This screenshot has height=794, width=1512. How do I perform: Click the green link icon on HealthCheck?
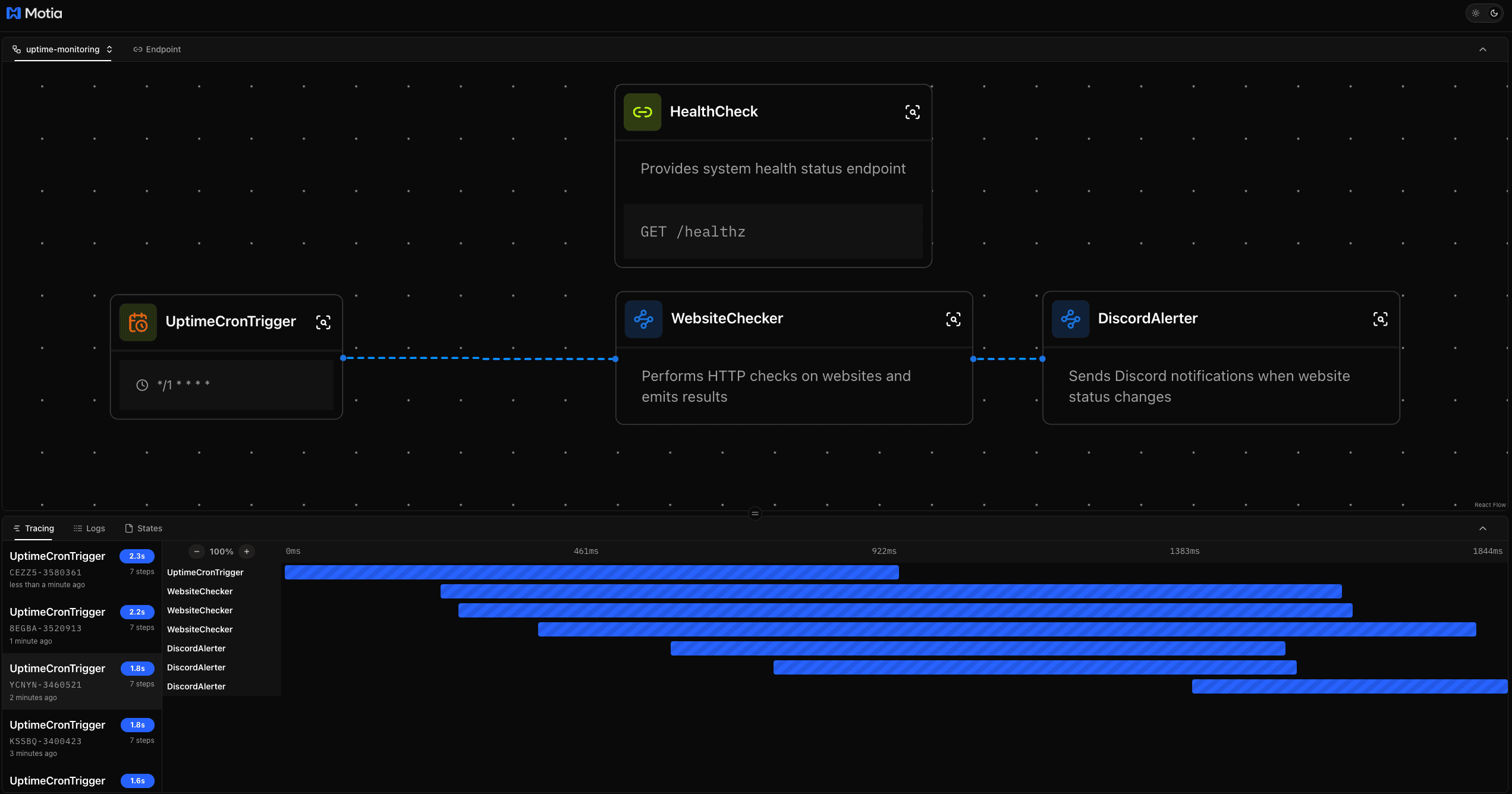coord(642,112)
